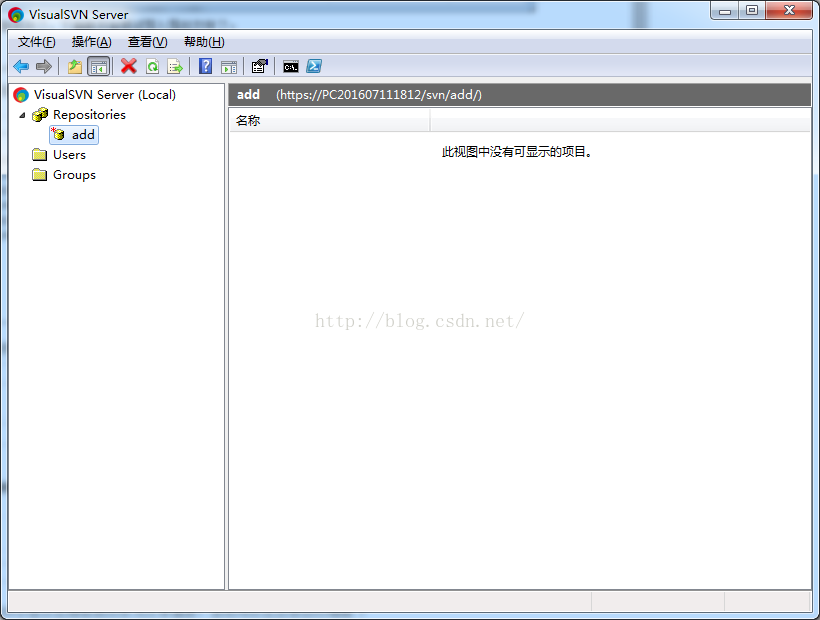Minimize the VisualSVN Server window

click(x=724, y=10)
